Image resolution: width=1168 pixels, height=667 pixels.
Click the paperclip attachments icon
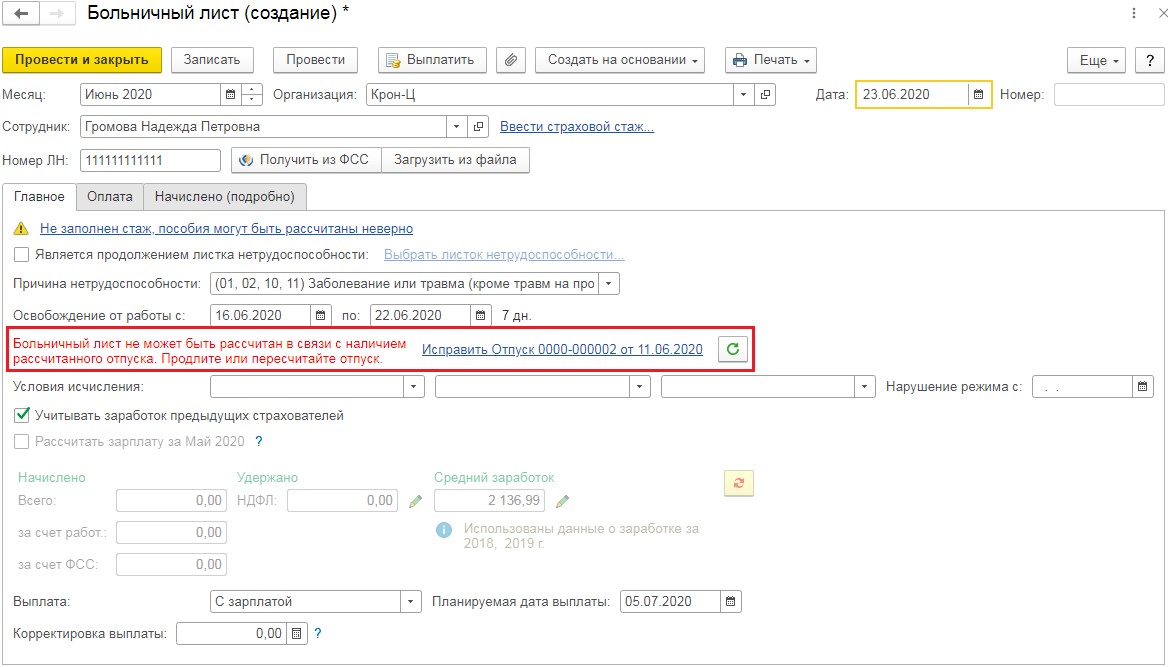click(x=511, y=60)
